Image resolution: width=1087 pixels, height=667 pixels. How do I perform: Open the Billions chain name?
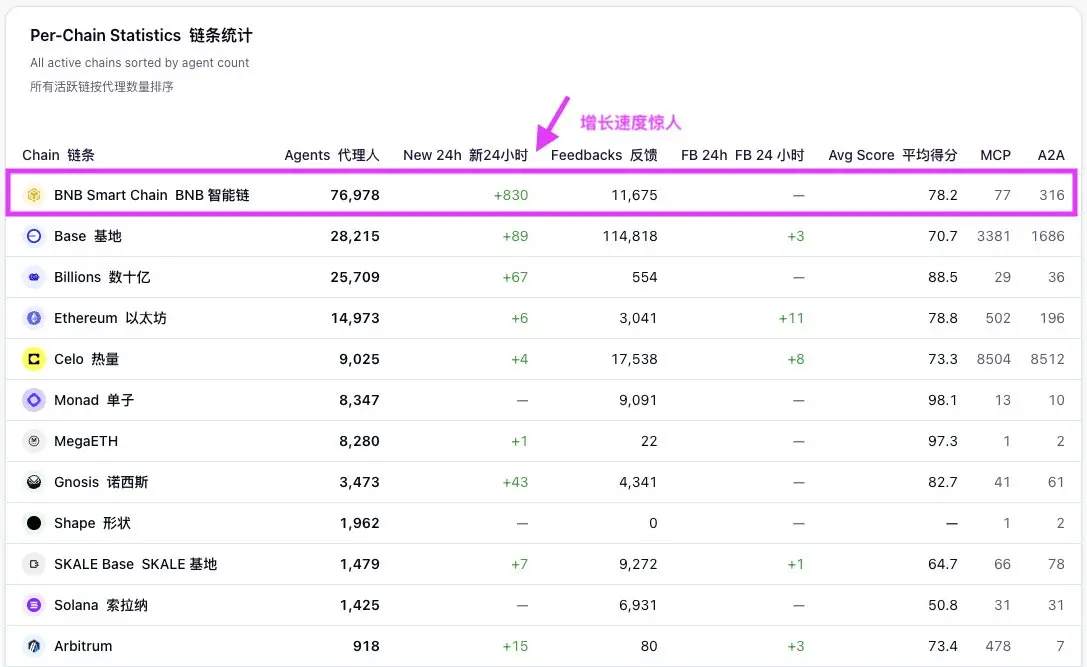(102, 277)
